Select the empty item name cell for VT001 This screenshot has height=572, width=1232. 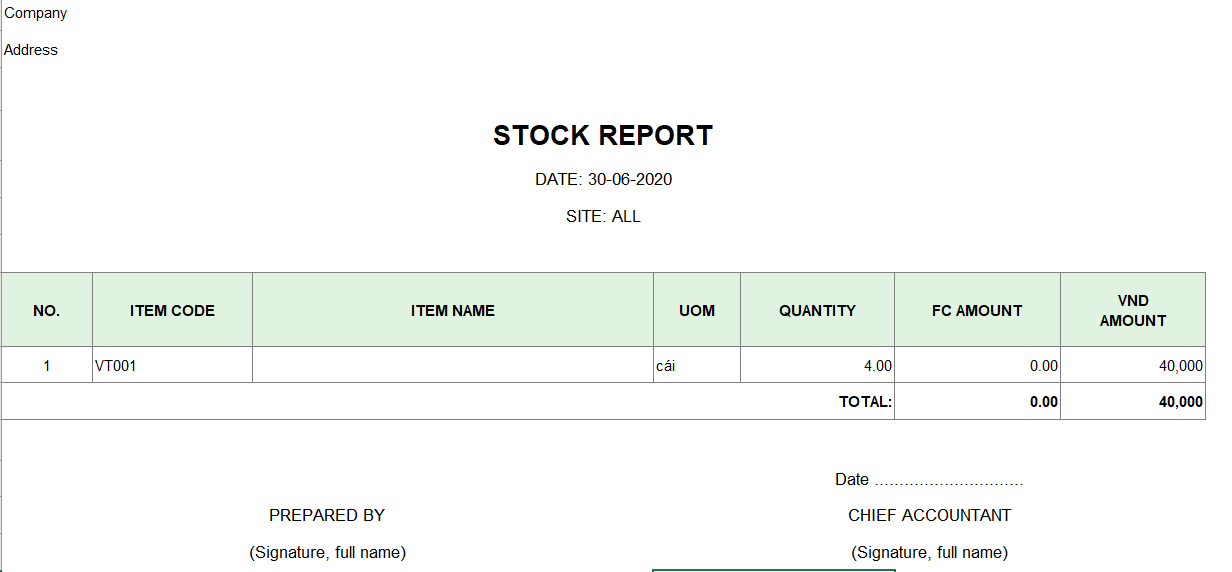pos(453,366)
